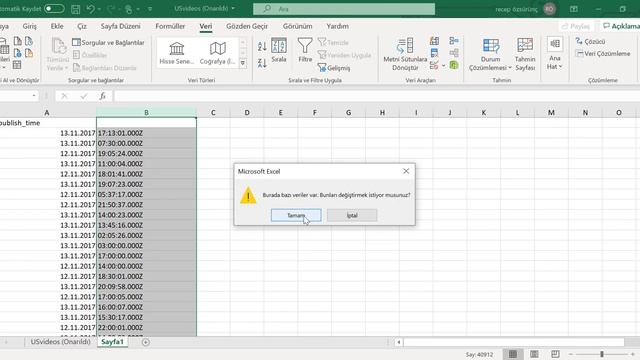Viewport: 640px width, 360px height.
Task: Click the Remove Duplicates icon
Action: (x=434, y=53)
